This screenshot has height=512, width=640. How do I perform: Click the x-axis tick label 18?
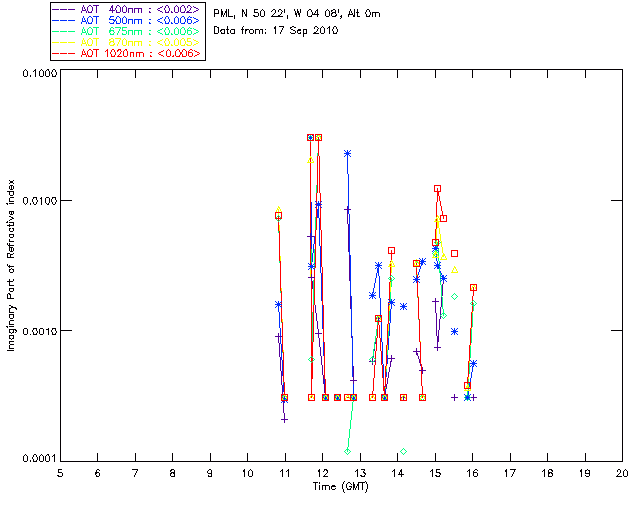coord(547,473)
